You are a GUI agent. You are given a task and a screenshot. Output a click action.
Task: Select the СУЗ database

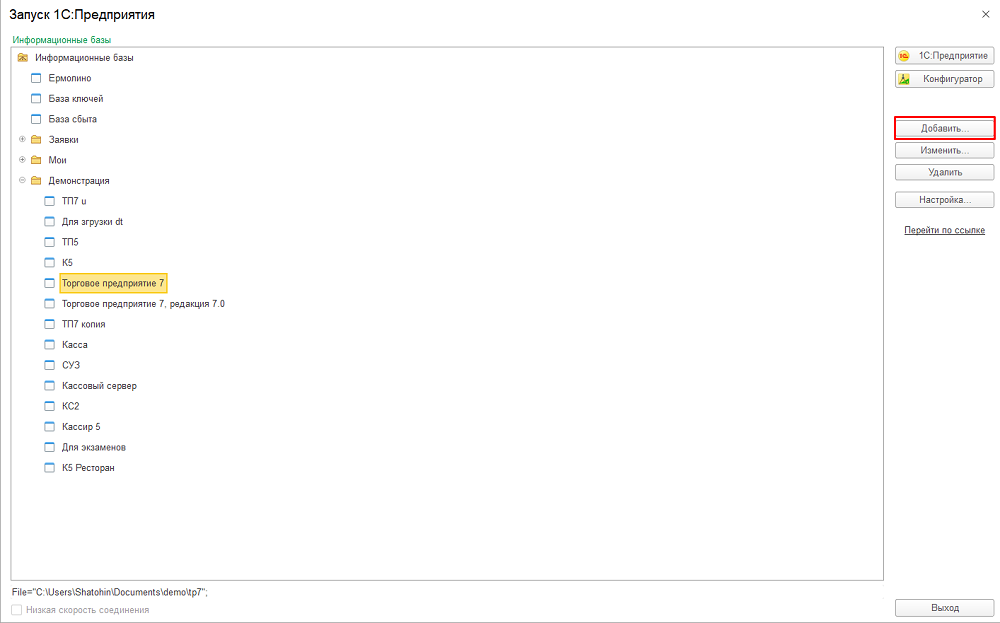click(x=71, y=365)
